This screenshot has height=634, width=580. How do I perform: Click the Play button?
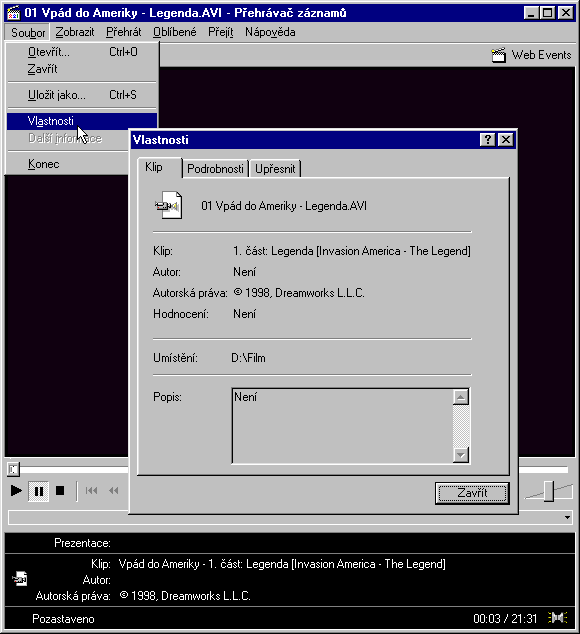(x=16, y=491)
